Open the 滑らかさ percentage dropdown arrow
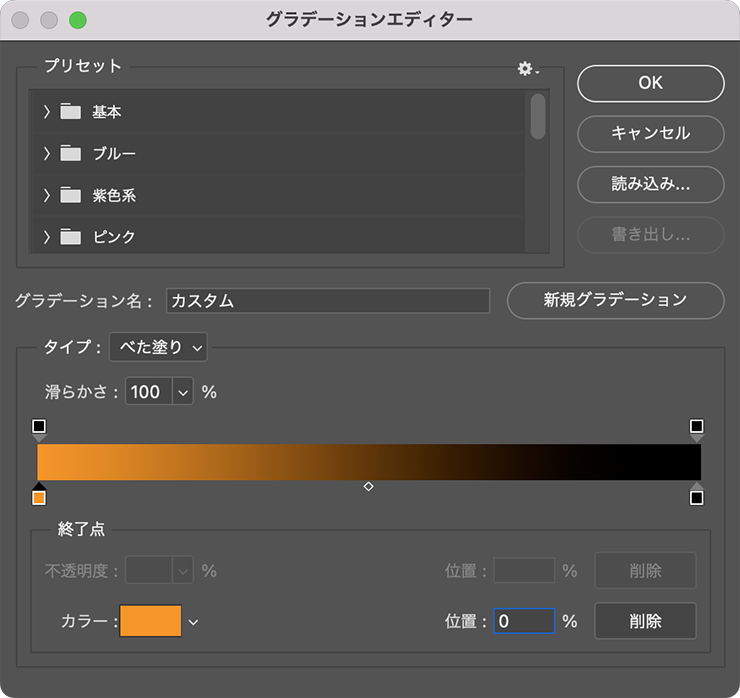The image size is (740, 698). click(183, 392)
